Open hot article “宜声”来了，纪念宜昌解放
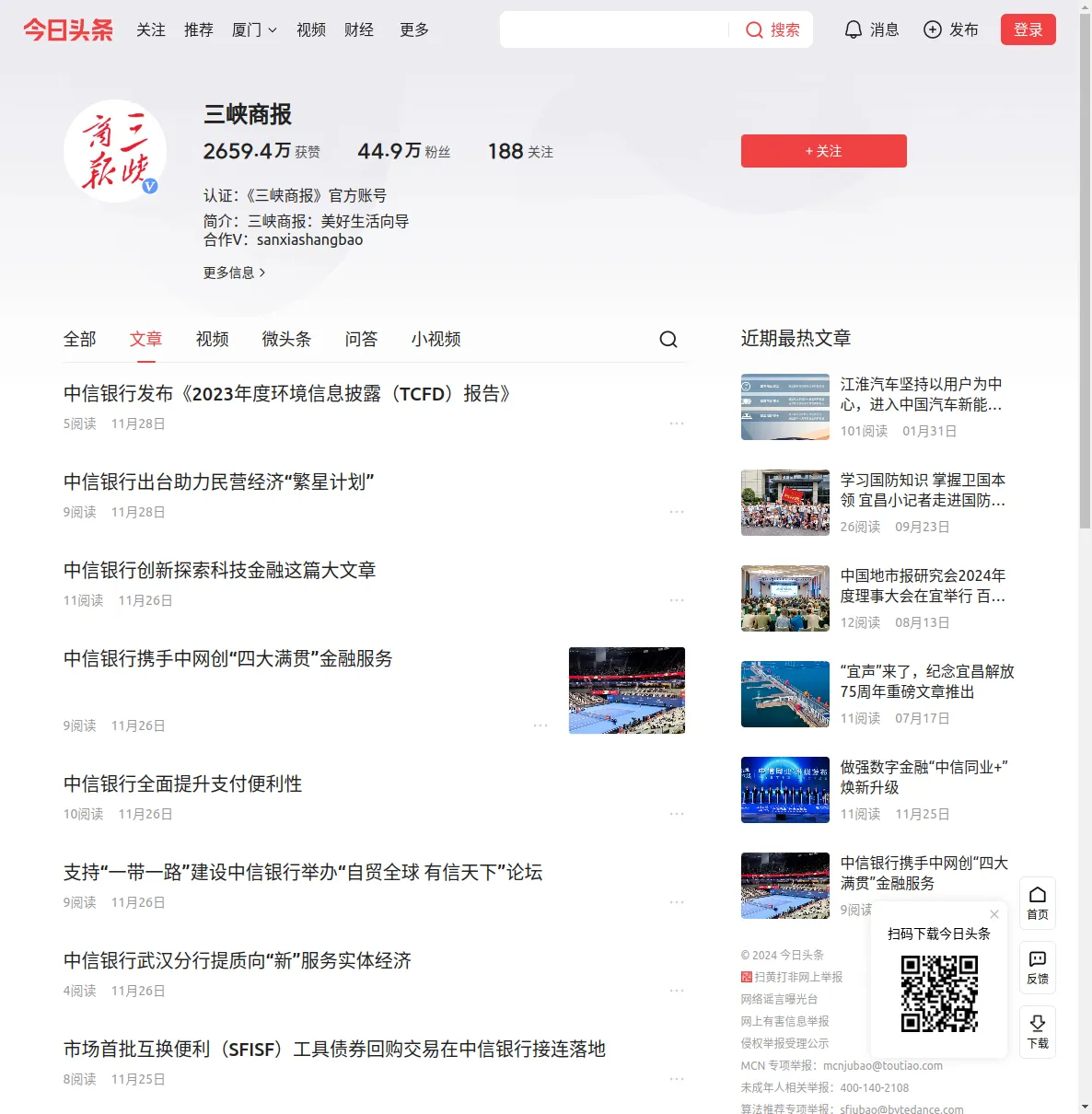This screenshot has height=1114, width=1092. [927, 681]
